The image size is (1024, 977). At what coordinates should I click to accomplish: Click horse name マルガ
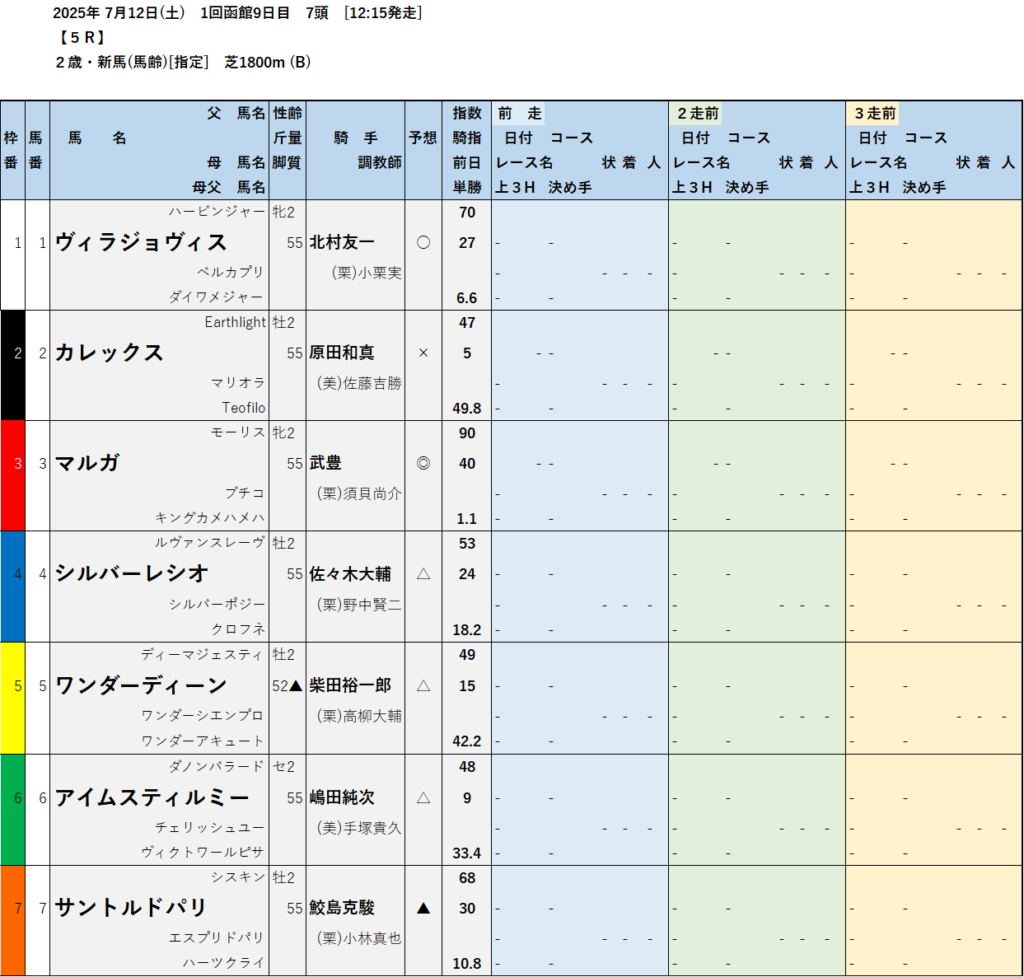click(x=87, y=463)
